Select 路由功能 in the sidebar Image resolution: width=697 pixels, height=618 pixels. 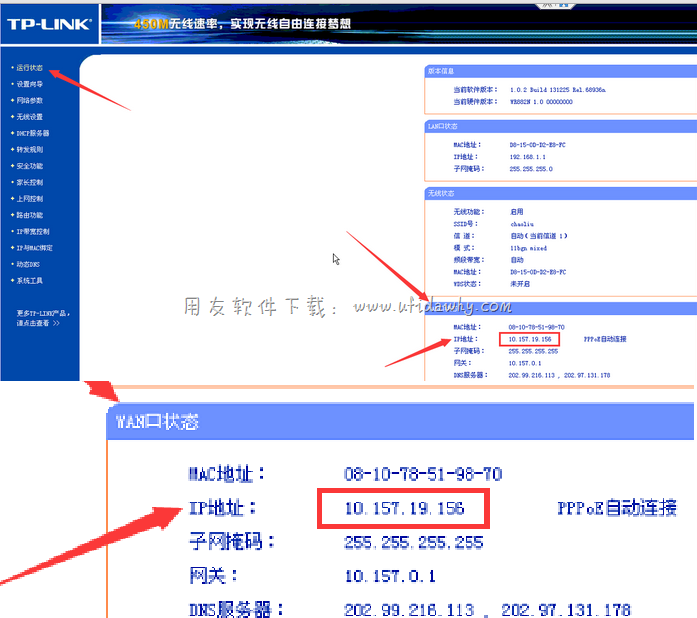click(29, 215)
